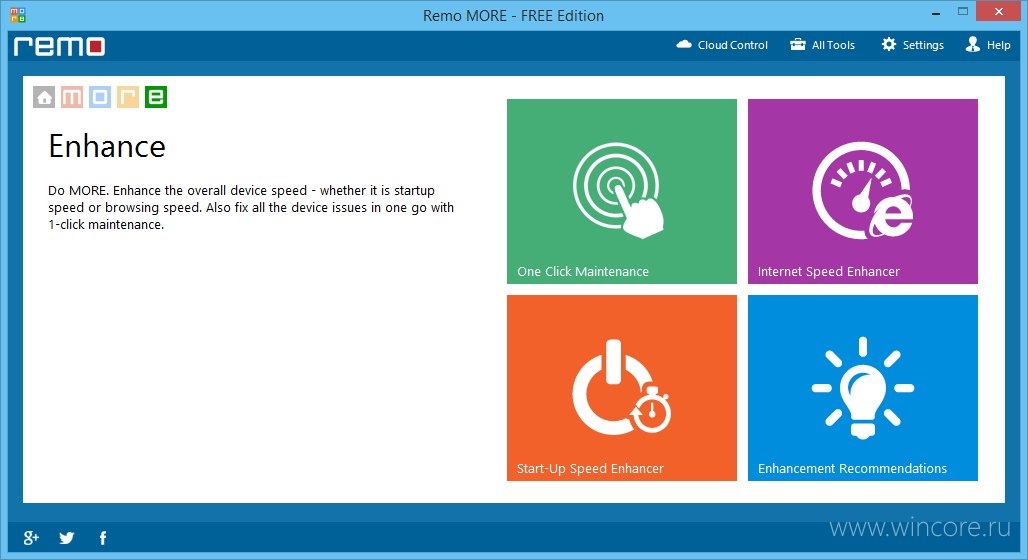Open the Twitter bird icon
The width and height of the screenshot is (1028, 560).
67,538
